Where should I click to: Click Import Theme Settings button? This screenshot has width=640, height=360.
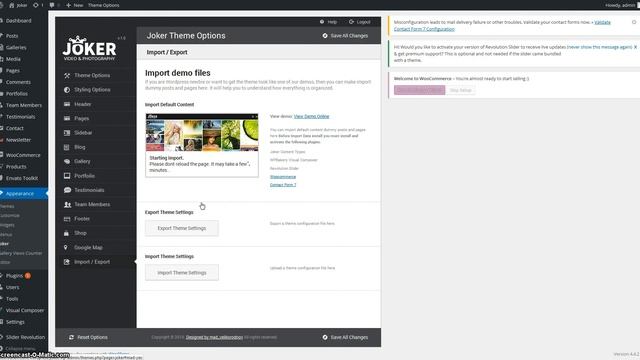point(182,273)
